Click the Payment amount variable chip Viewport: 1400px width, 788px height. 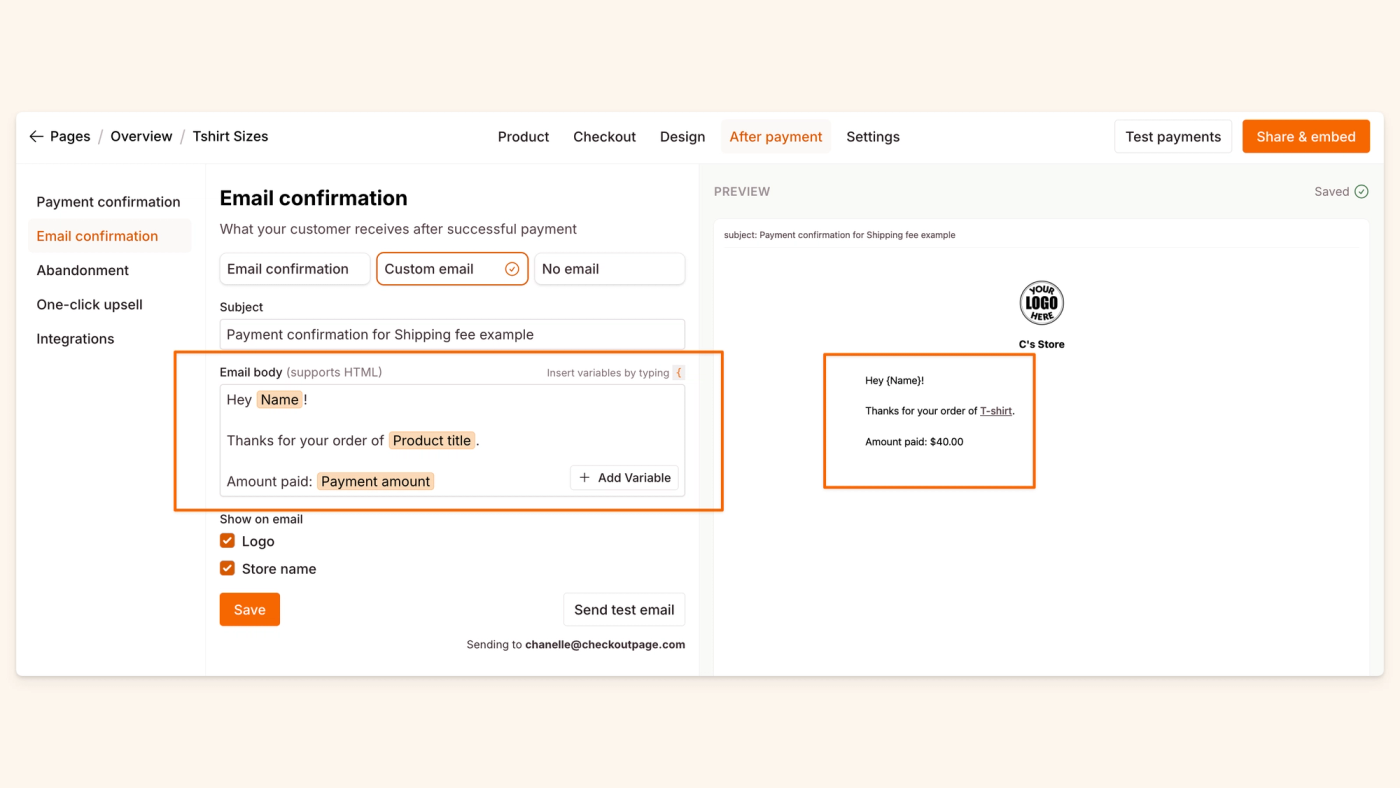pyautogui.click(x=376, y=482)
